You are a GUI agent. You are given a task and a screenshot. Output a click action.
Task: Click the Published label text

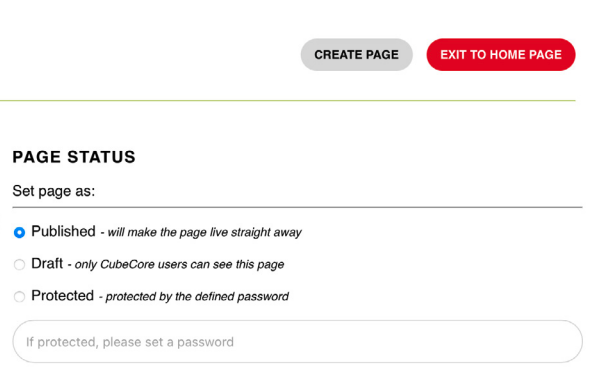tap(63, 231)
